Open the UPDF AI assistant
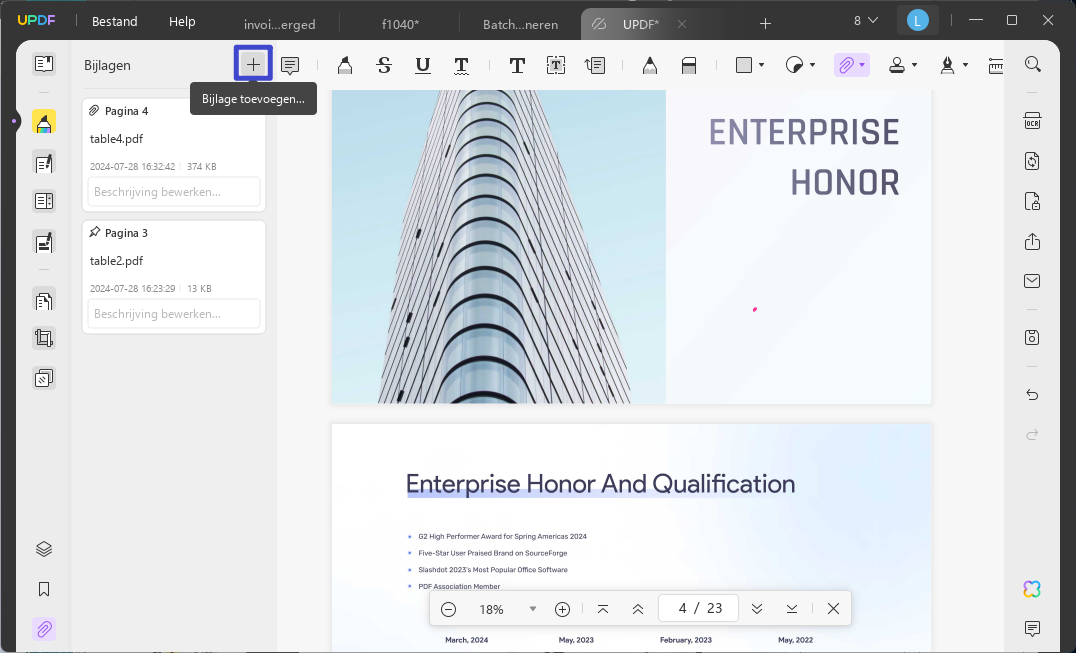This screenshot has width=1076, height=653. [1032, 589]
